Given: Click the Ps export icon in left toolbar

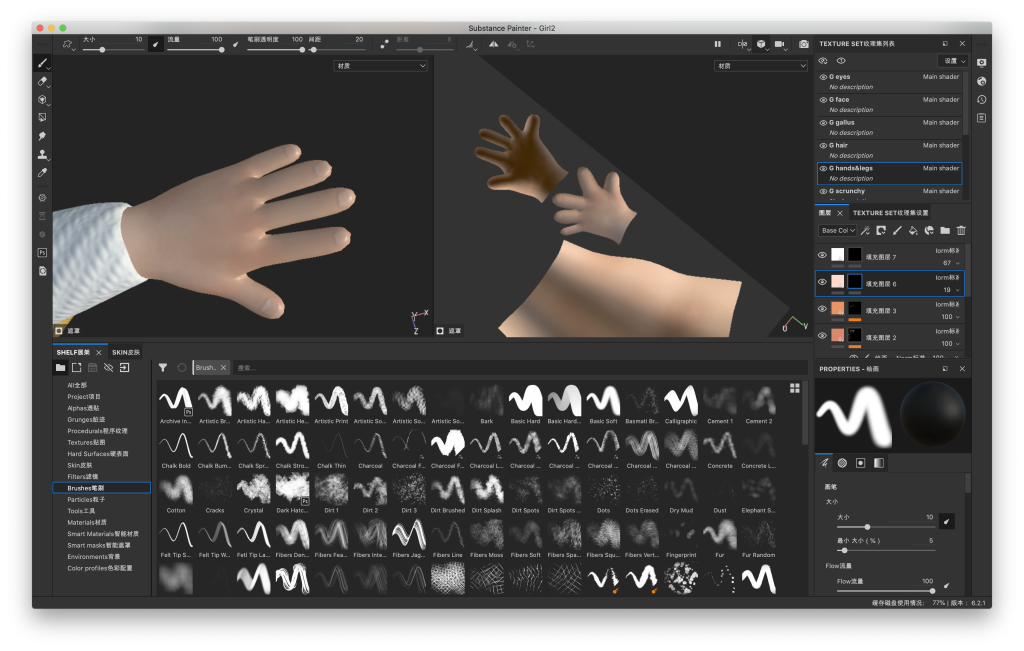Looking at the screenshot, I should [42, 253].
